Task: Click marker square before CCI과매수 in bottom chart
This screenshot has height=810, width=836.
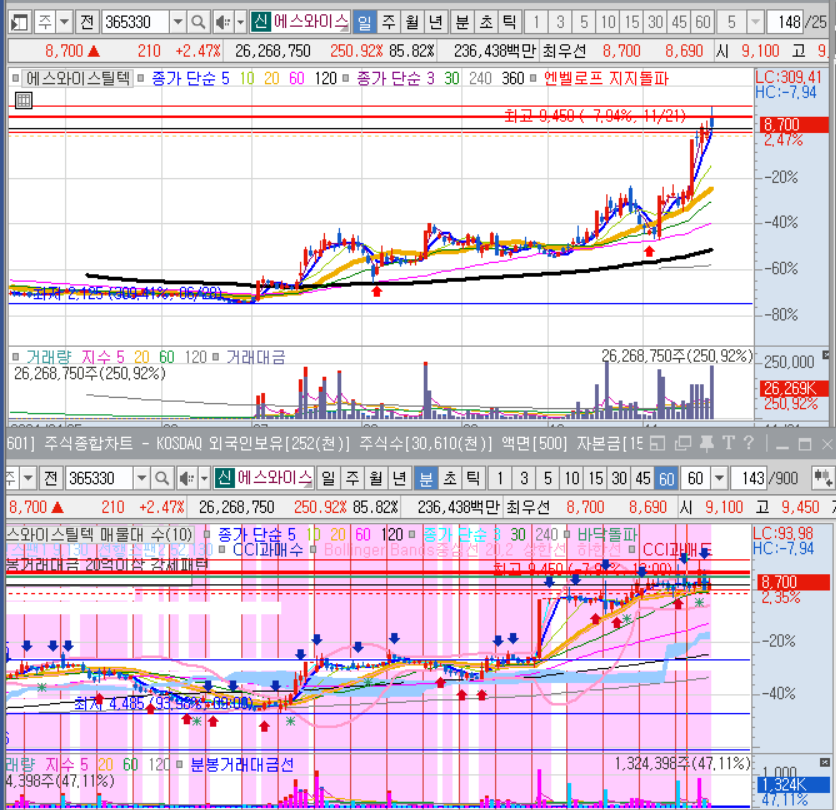Action: (x=222, y=549)
